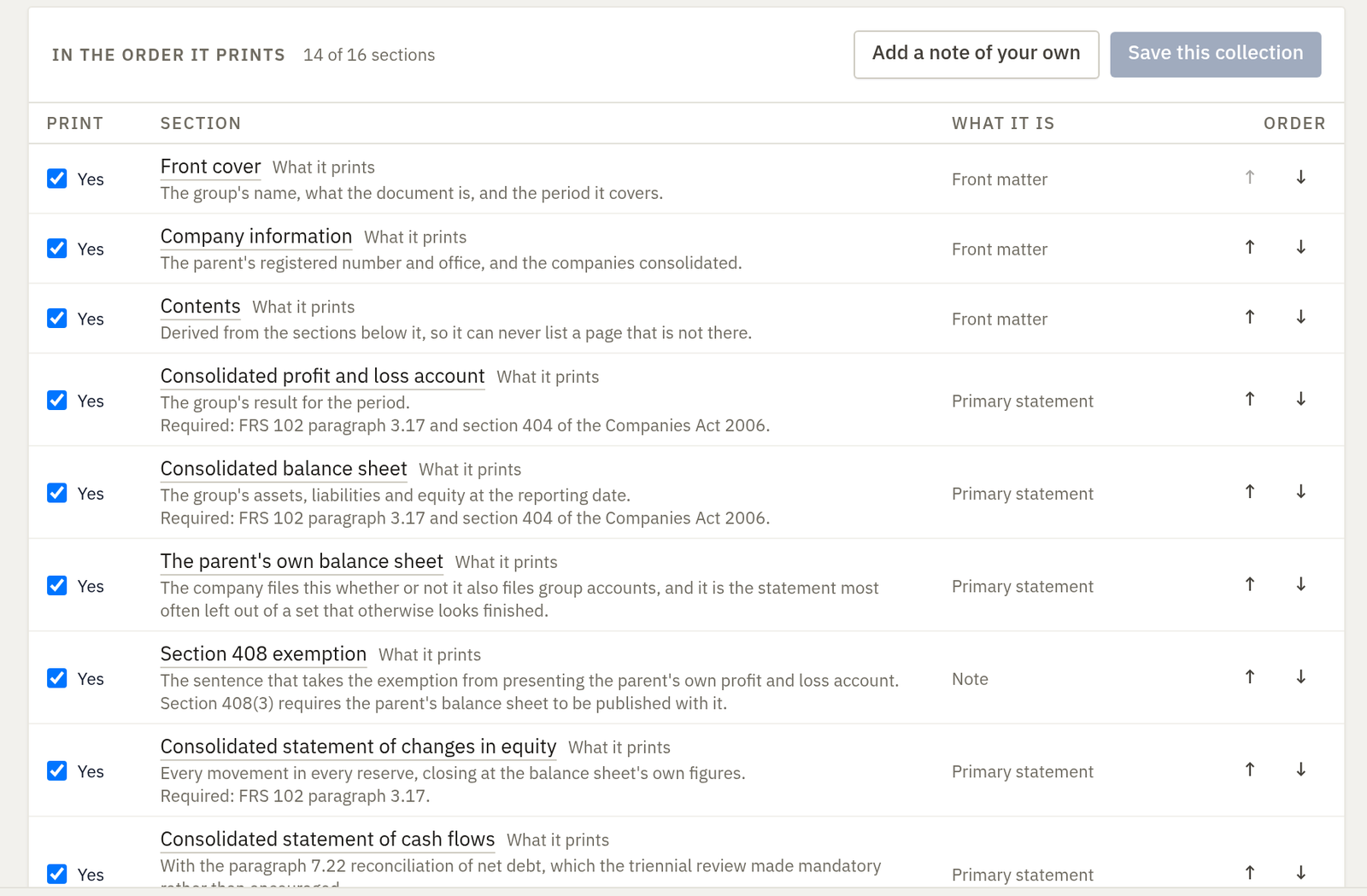The image size is (1367, 896).
Task: Move statement of changes in equity up
Action: click(1250, 770)
